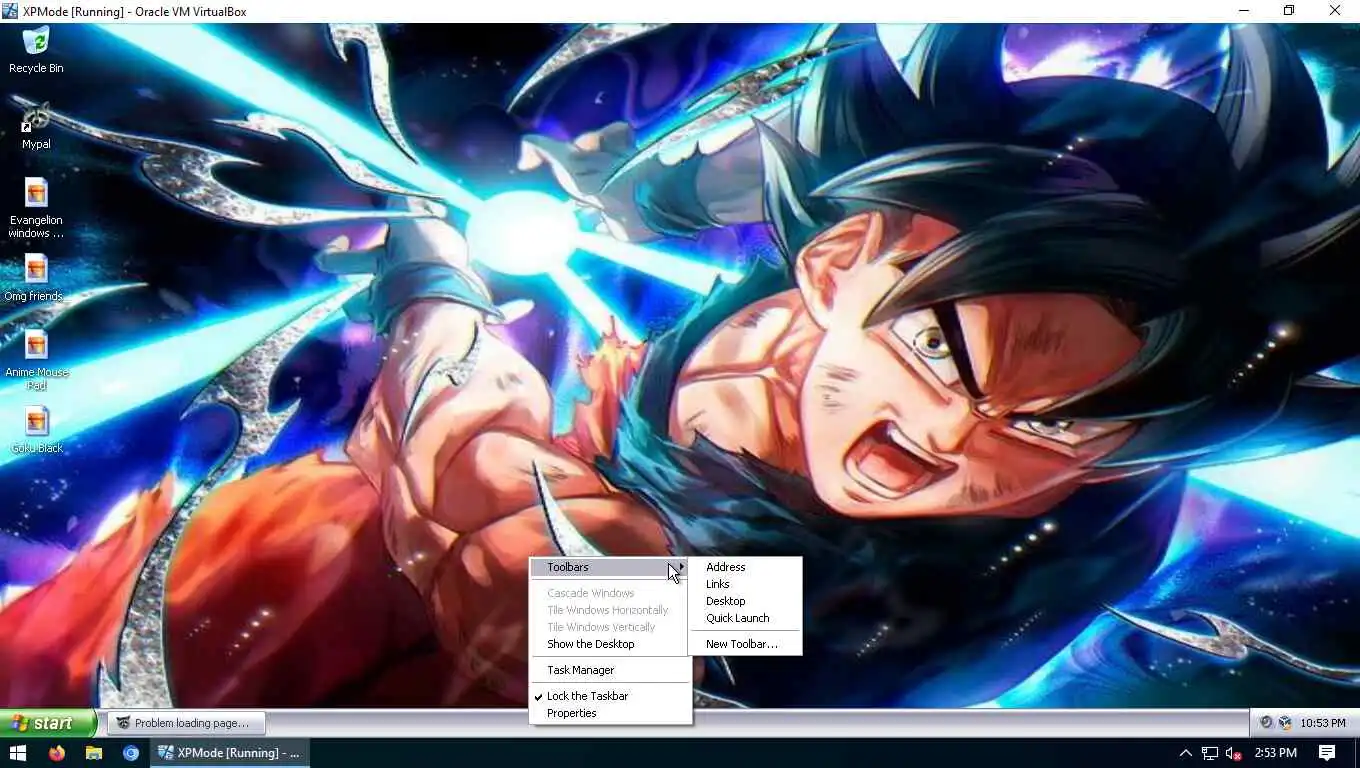Viewport: 1360px width, 768px height.
Task: Select the Anime Mouse Pad file icon
Action: pos(36,360)
